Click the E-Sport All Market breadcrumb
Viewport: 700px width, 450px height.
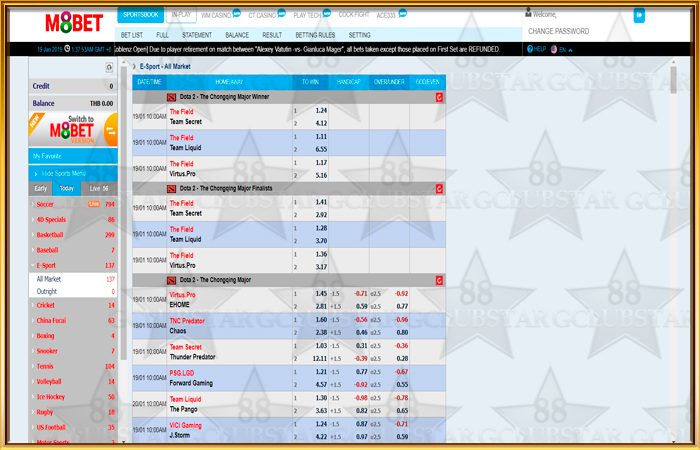165,67
